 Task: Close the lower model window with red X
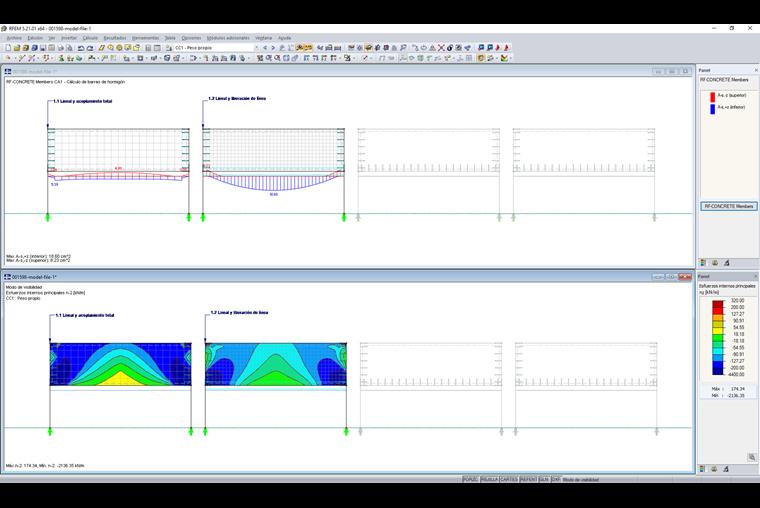click(685, 277)
